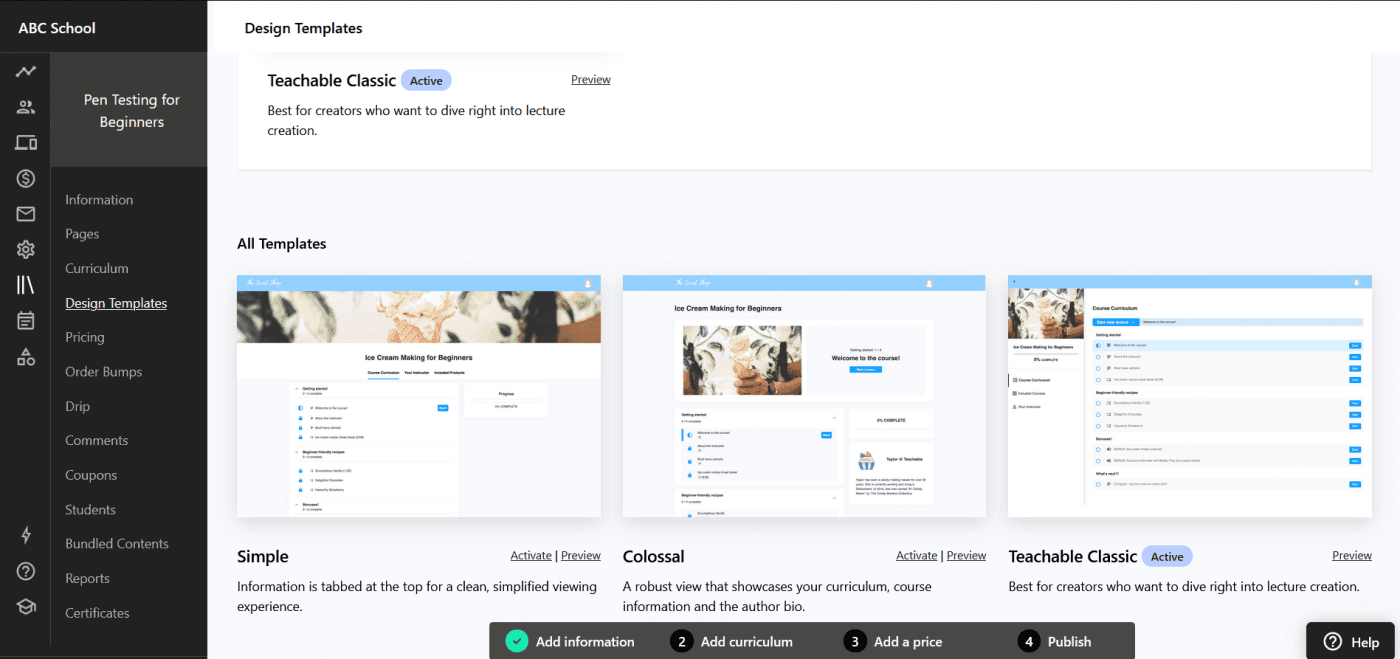The height and width of the screenshot is (659, 1400).
Task: Click the Simple template thumbnail
Action: pyautogui.click(x=419, y=396)
